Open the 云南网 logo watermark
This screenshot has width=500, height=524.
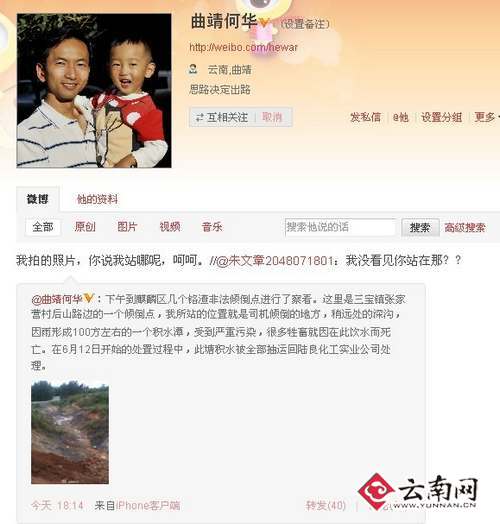point(418,491)
